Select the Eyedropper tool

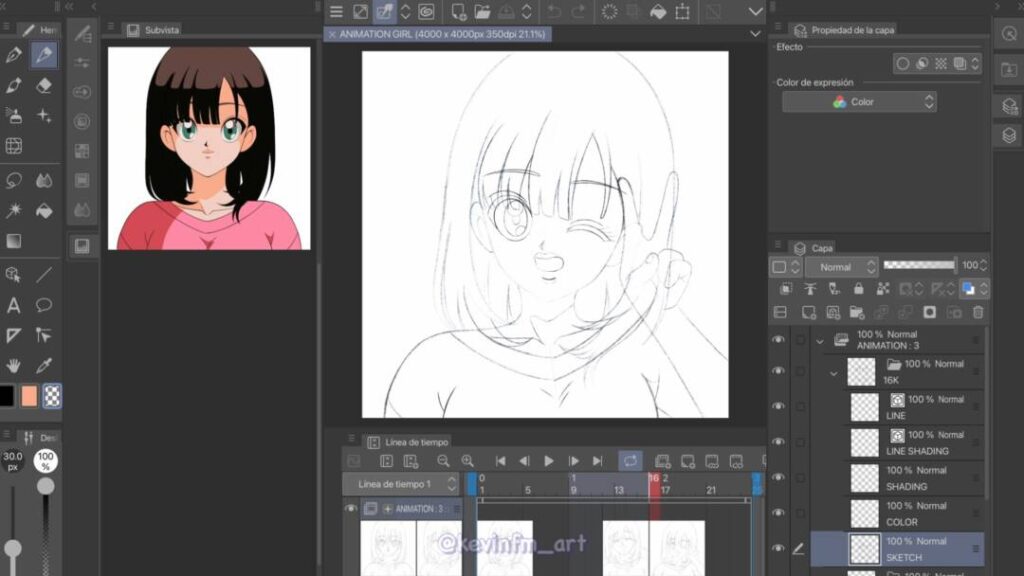[44, 366]
